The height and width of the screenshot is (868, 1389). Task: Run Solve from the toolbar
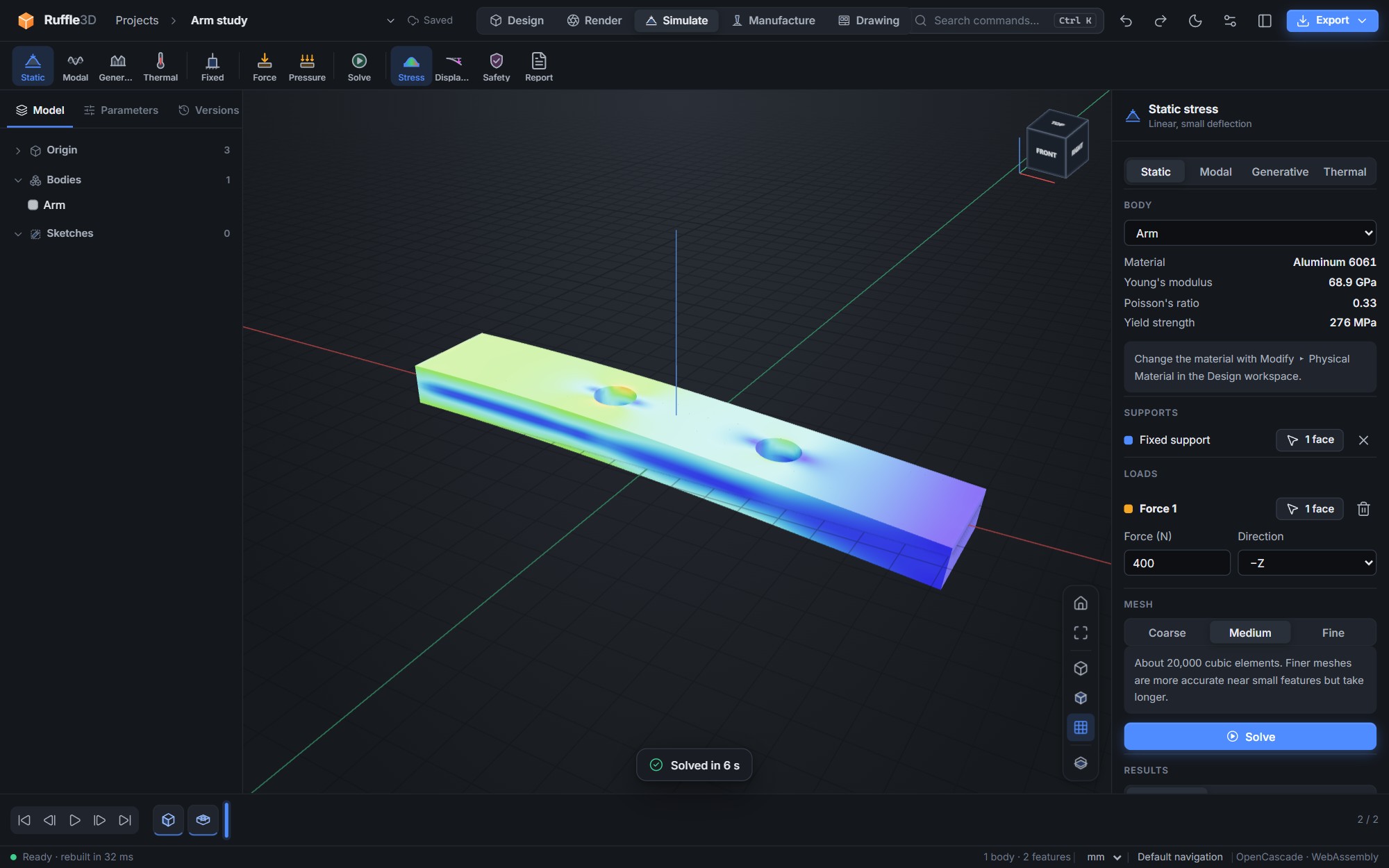pyautogui.click(x=359, y=67)
